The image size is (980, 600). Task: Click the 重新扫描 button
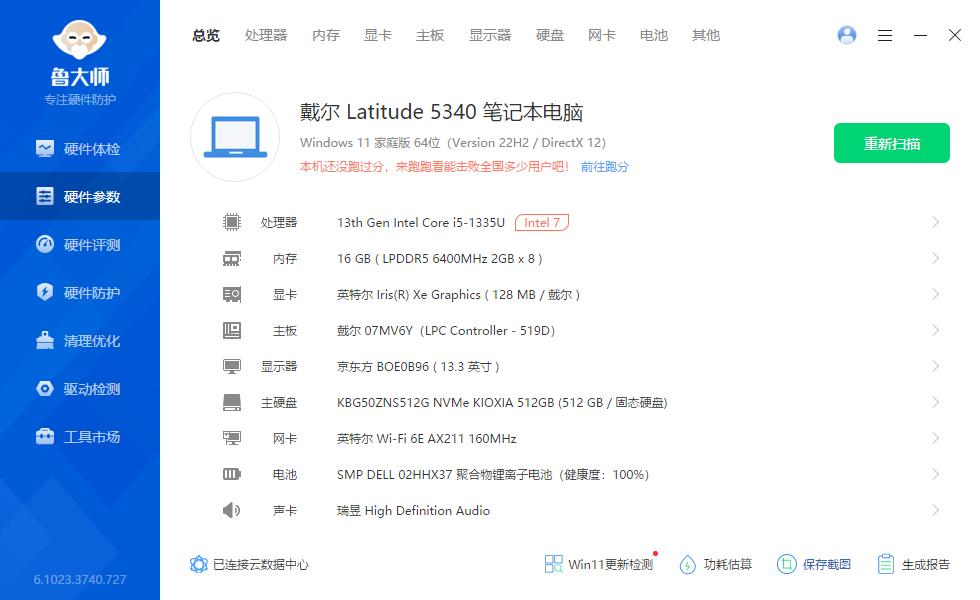tap(892, 143)
